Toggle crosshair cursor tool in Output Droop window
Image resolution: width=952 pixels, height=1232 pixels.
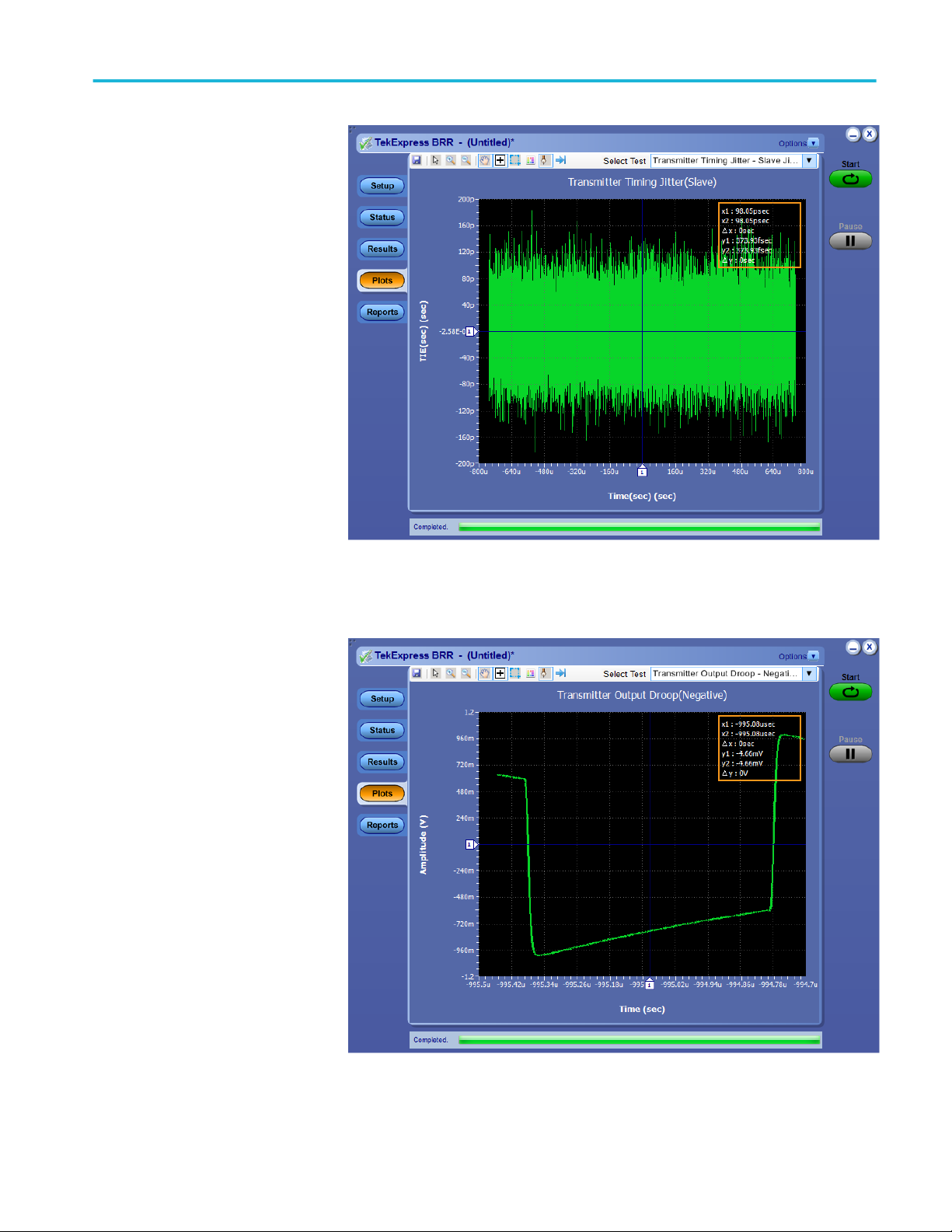(500, 673)
